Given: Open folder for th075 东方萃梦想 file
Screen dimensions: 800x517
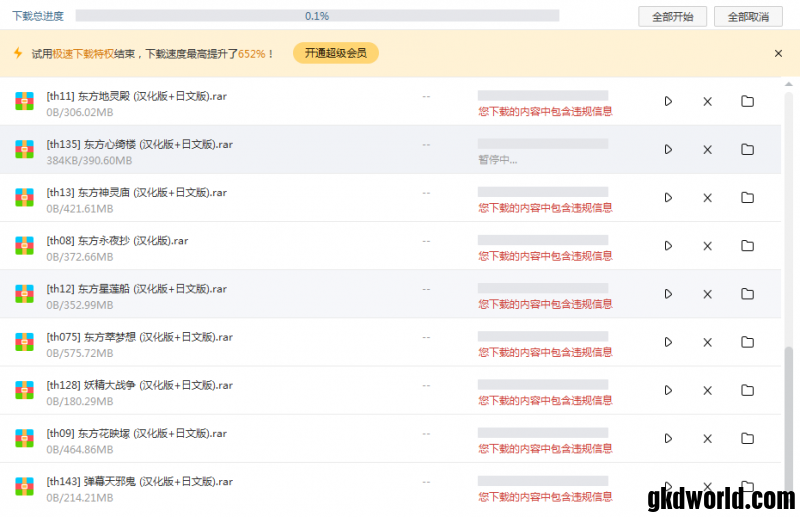Looking at the screenshot, I should click(x=747, y=341).
